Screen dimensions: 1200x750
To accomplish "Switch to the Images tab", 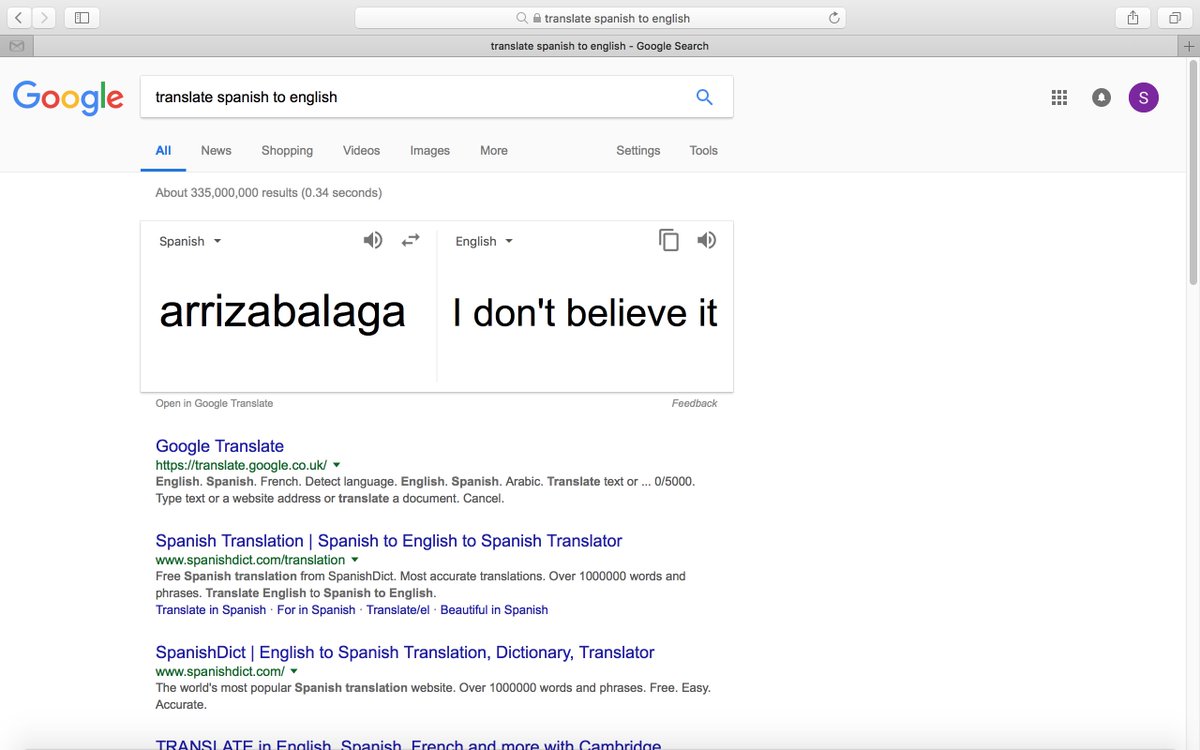I will point(430,150).
